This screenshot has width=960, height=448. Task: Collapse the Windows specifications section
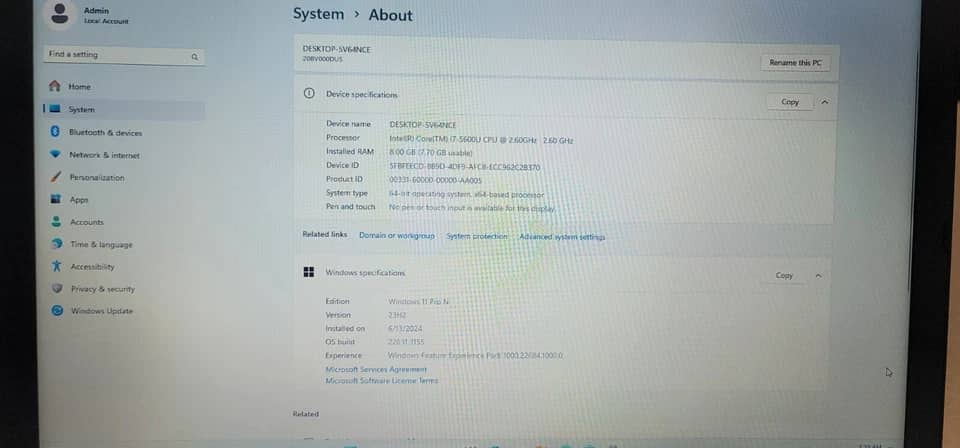pos(819,276)
